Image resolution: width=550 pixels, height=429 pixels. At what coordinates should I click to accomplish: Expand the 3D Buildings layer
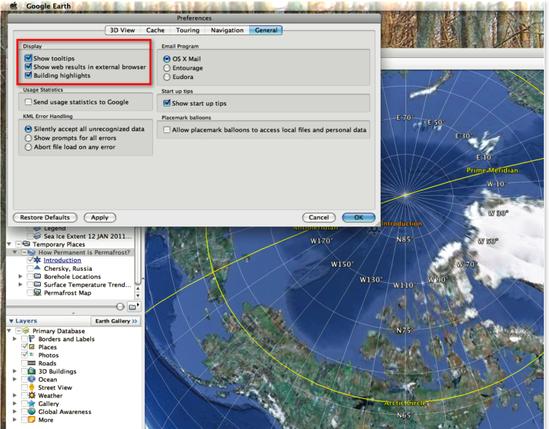pos(14,371)
